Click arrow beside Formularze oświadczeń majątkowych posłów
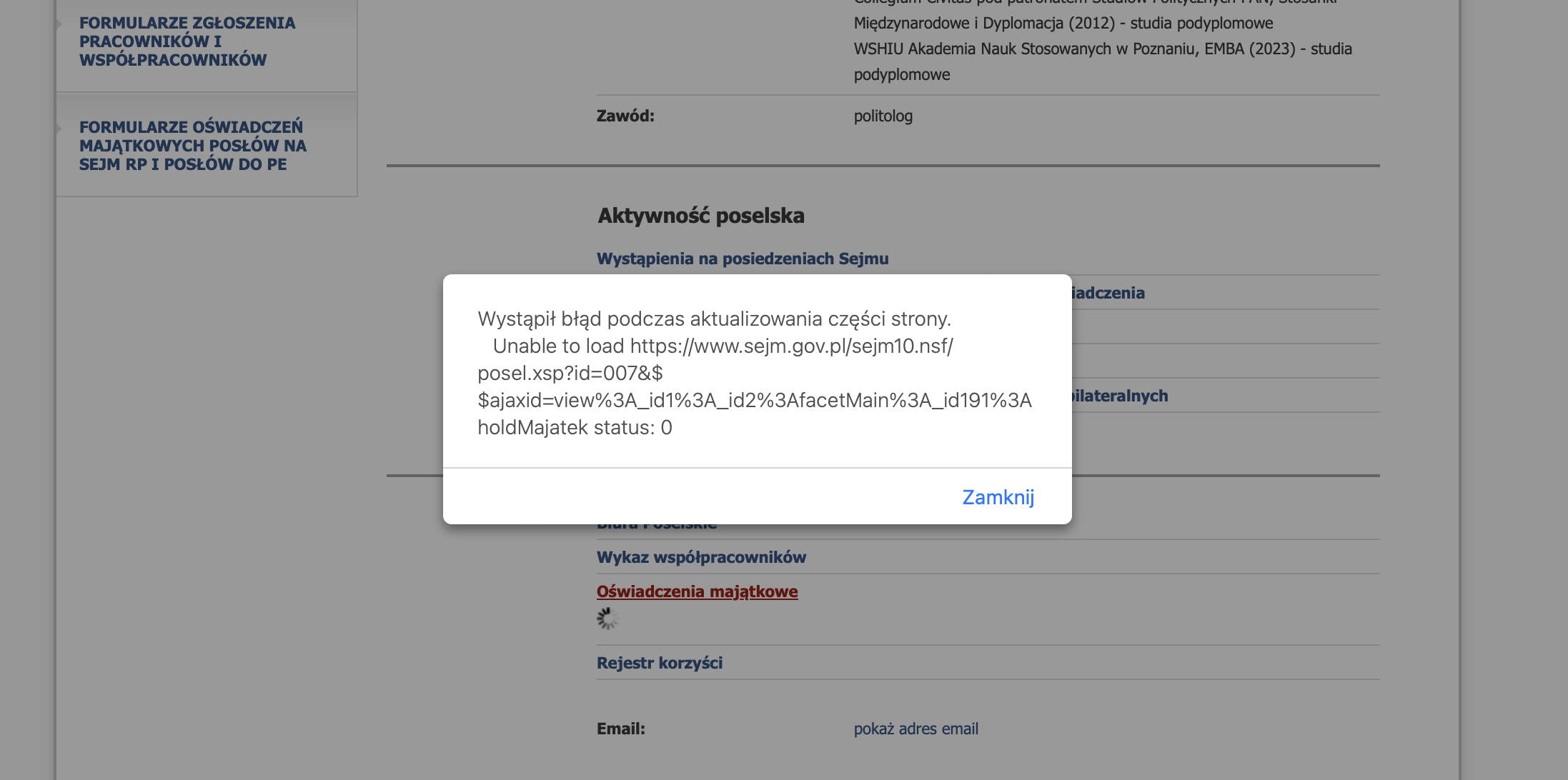This screenshot has height=780, width=1568. (x=59, y=129)
